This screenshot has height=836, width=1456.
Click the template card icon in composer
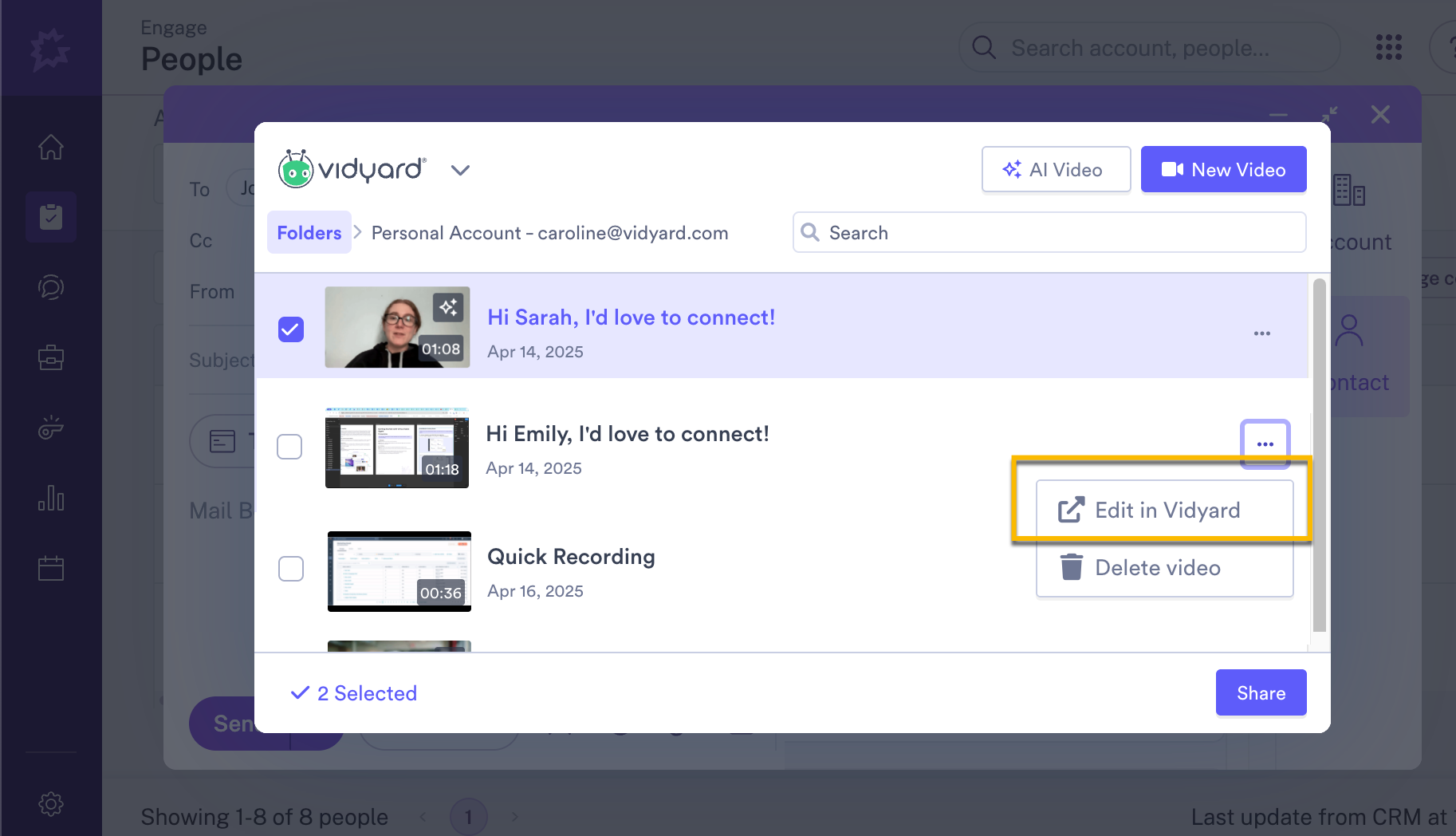(222, 440)
